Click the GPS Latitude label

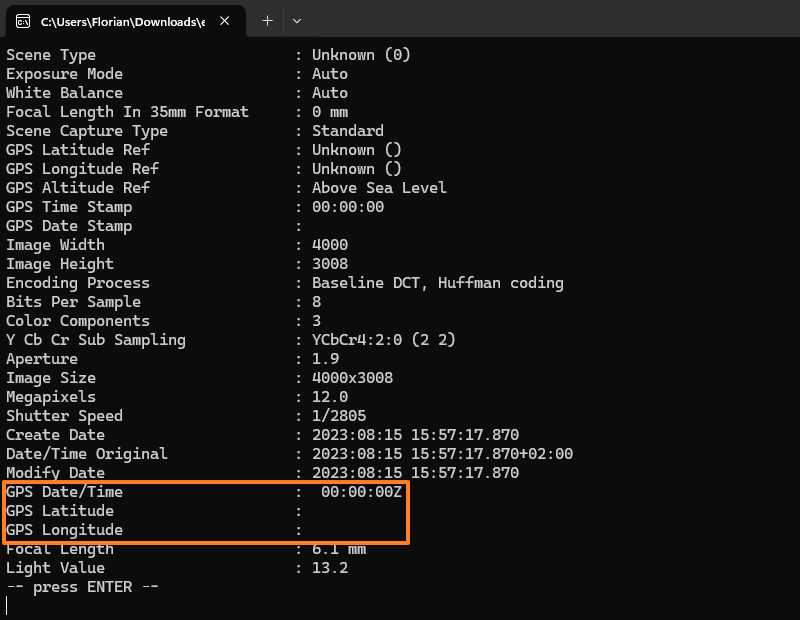click(x=60, y=511)
